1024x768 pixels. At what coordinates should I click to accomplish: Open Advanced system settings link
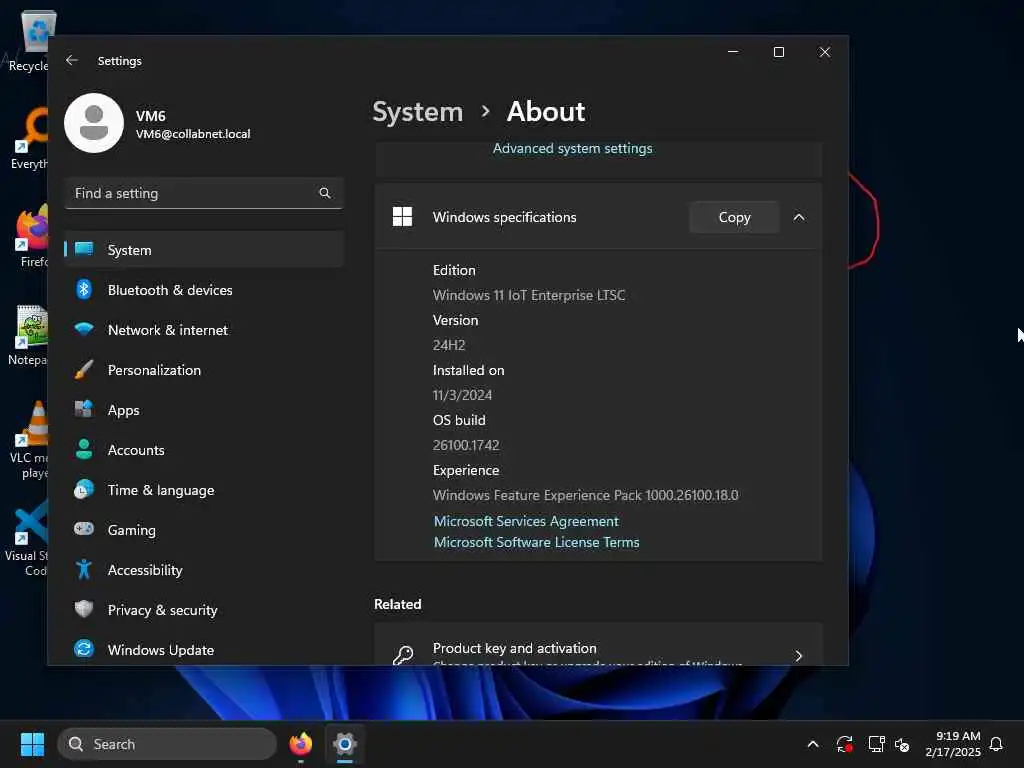click(572, 148)
